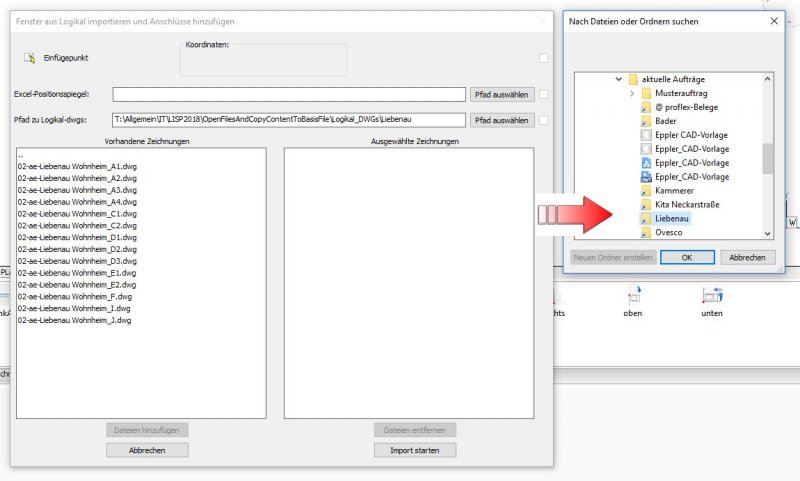Select the Musterauftrag folder icon

pos(646,93)
